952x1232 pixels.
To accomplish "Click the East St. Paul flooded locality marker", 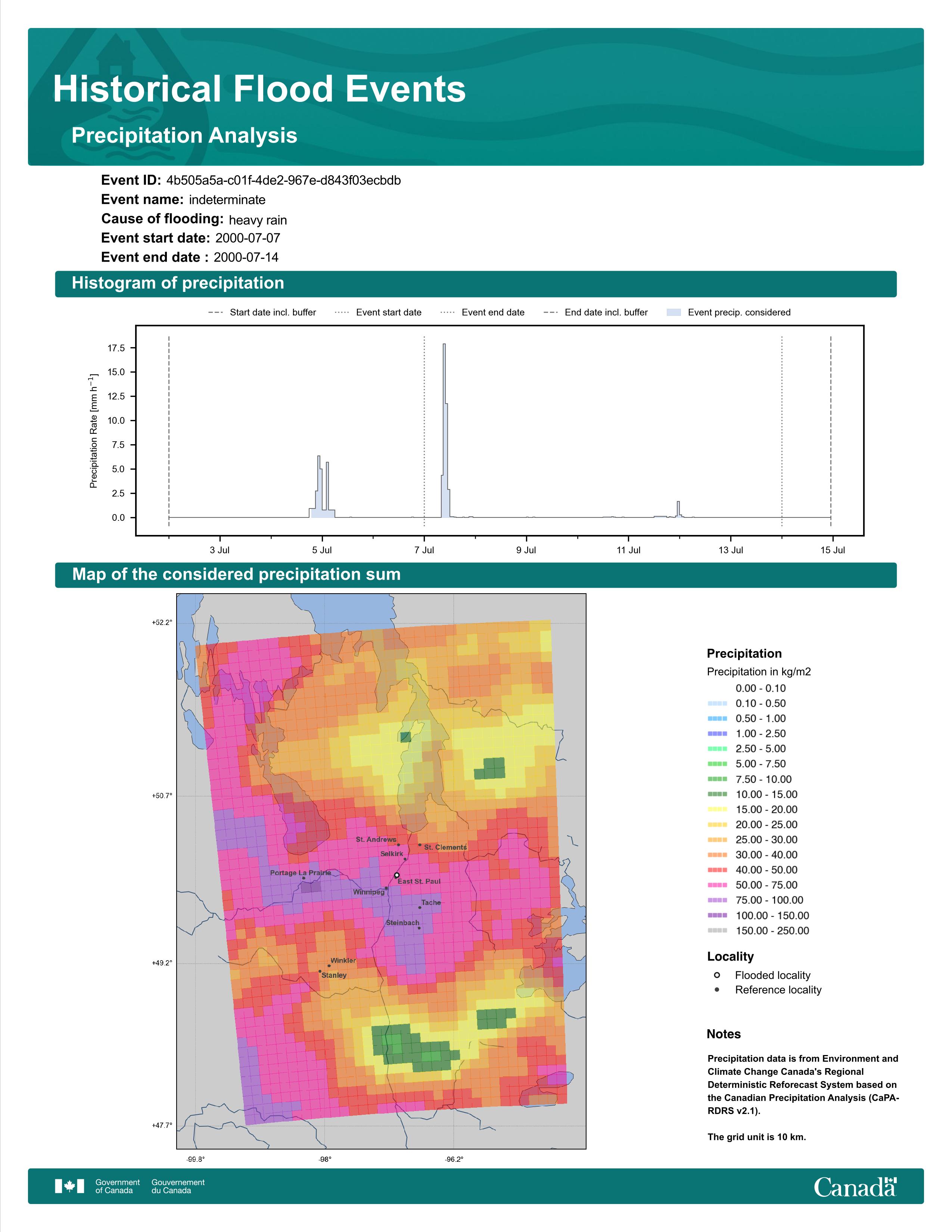I will [x=396, y=875].
